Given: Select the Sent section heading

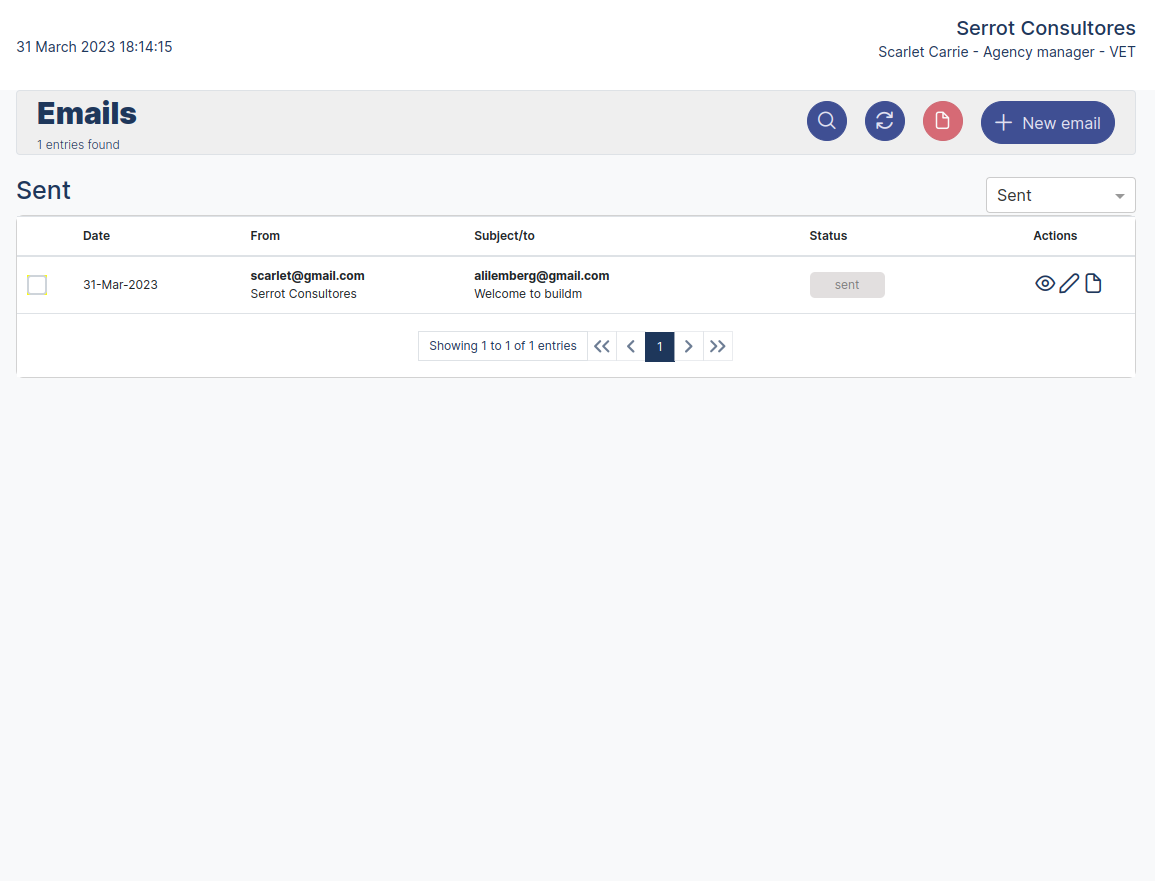Looking at the screenshot, I should click(43, 190).
